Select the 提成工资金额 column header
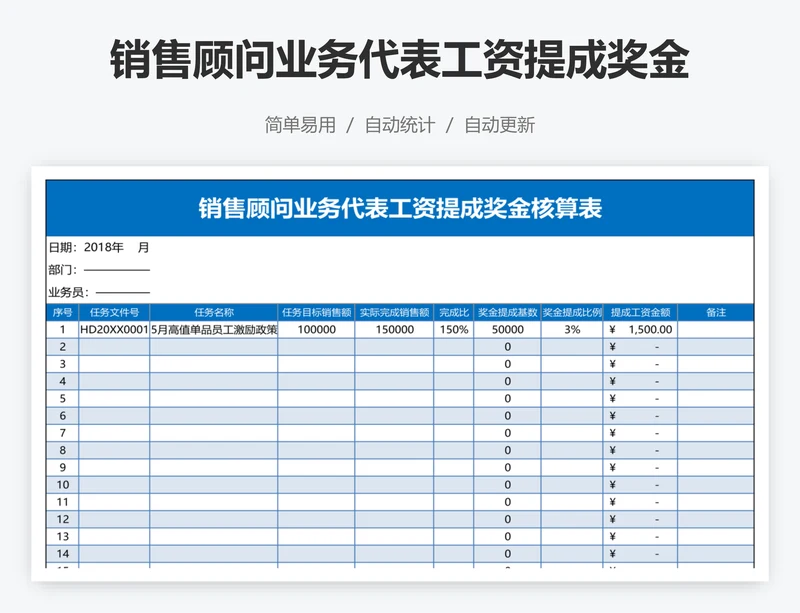The height and width of the screenshot is (613, 800). 640,312
